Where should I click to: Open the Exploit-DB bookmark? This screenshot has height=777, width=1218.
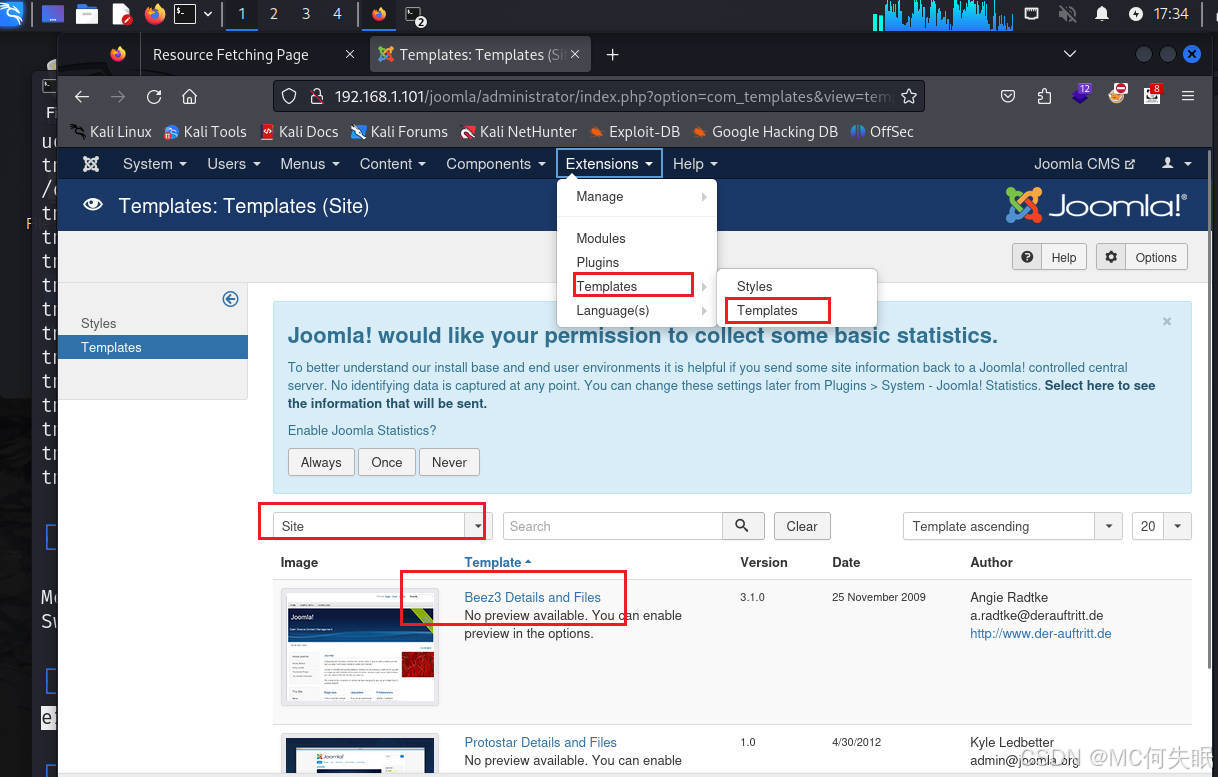tap(634, 131)
